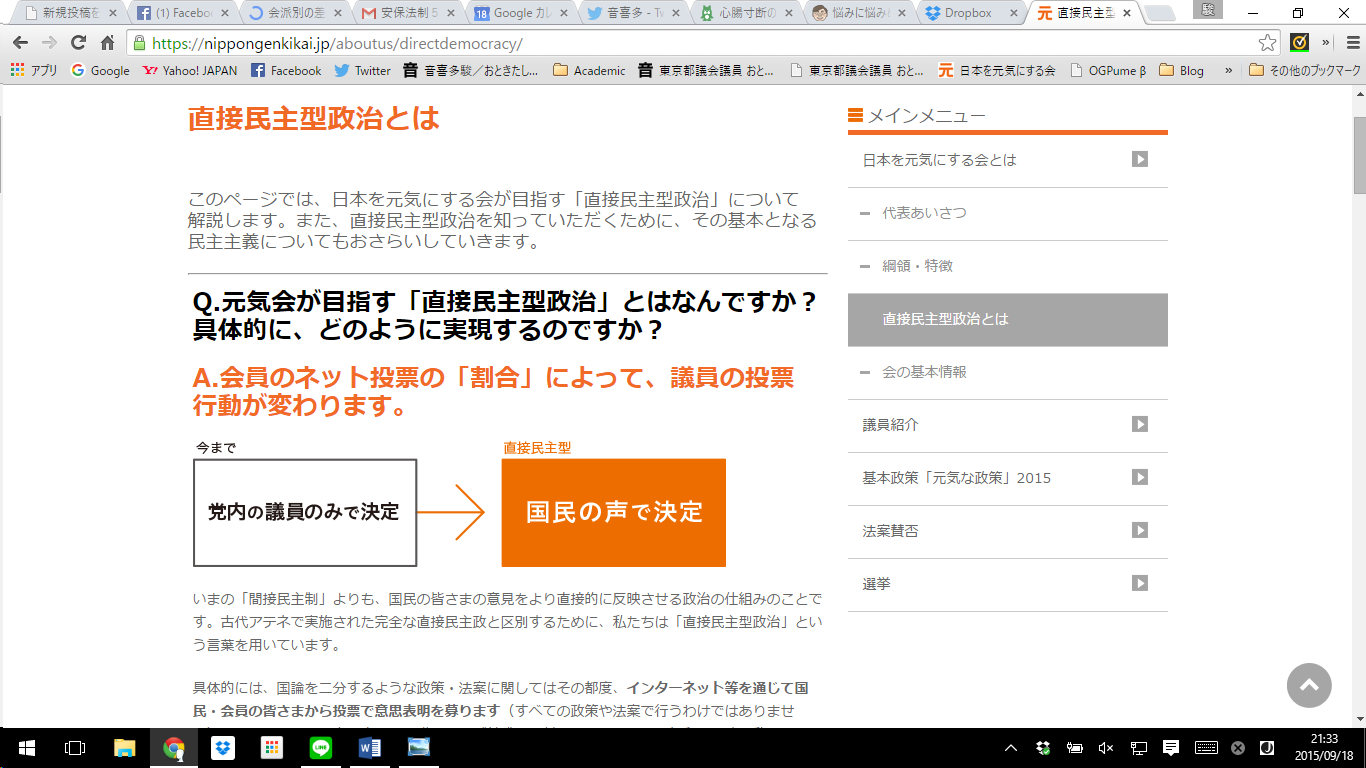Open Dropbox app in the taskbar
Screen dimensions: 1366x768
[223, 747]
